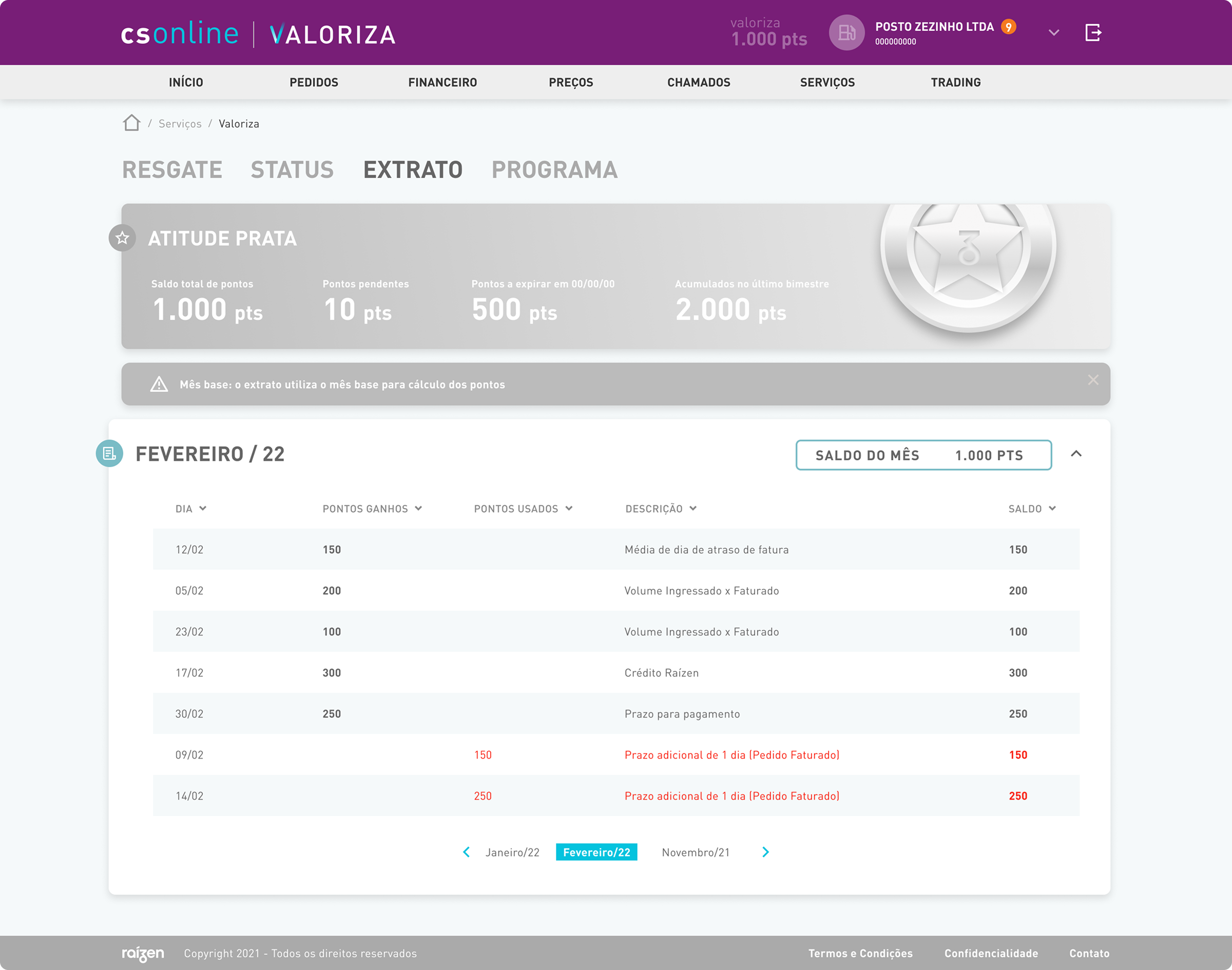Open the Termos e Condições link
This screenshot has height=970, width=1232.
point(860,954)
